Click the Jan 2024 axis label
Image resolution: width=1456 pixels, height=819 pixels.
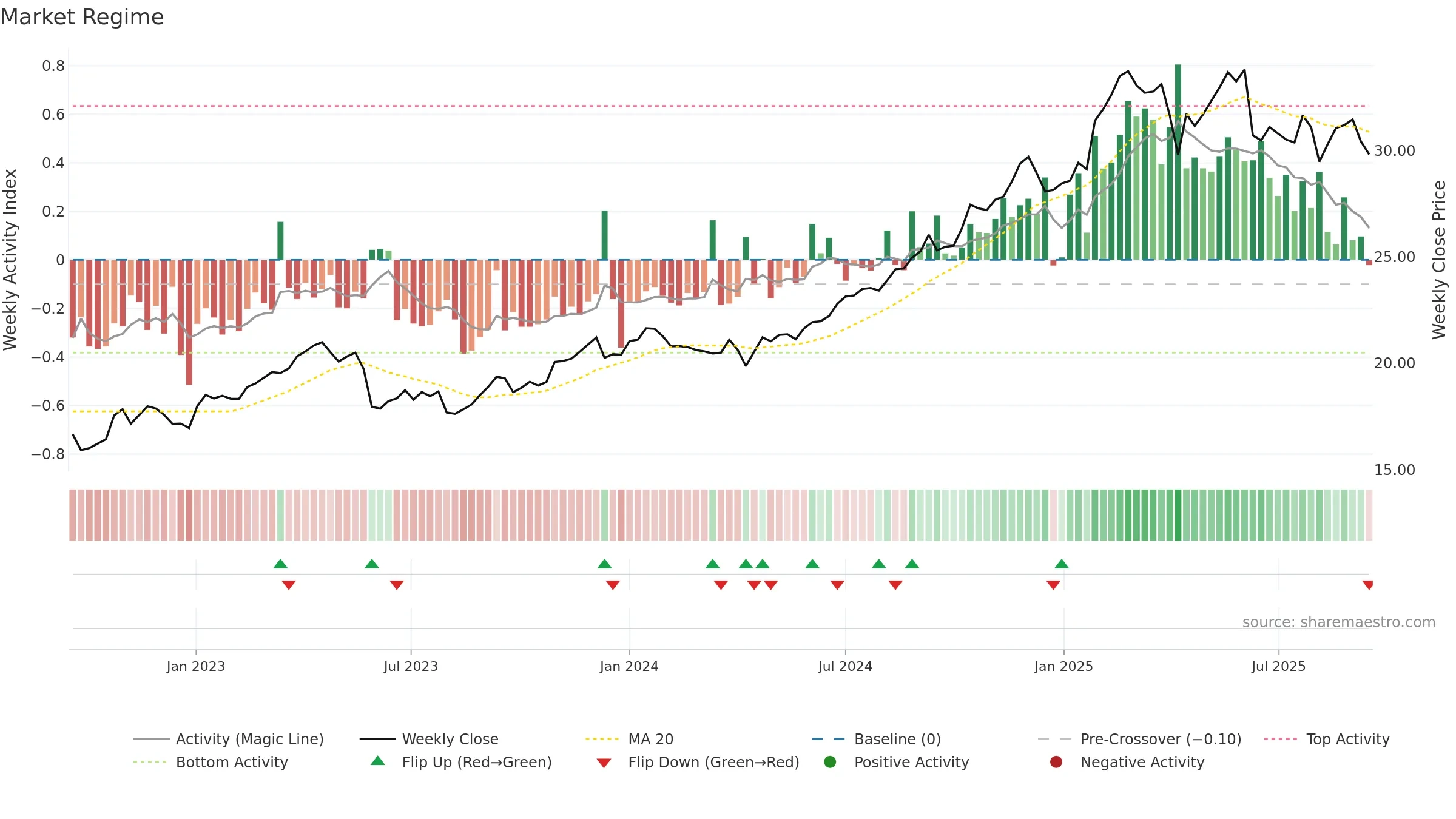tap(629, 666)
